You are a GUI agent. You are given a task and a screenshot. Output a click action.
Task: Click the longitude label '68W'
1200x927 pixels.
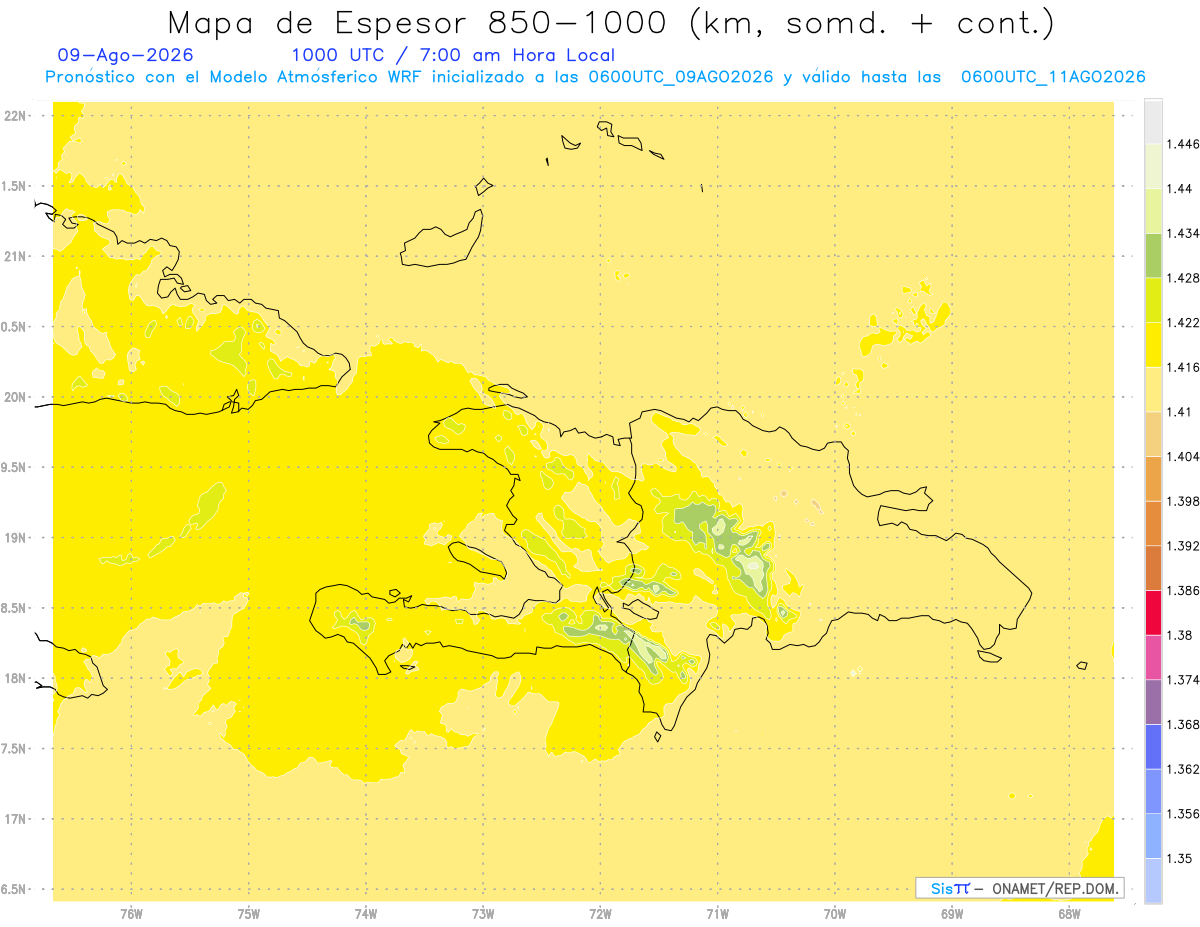tap(1069, 913)
